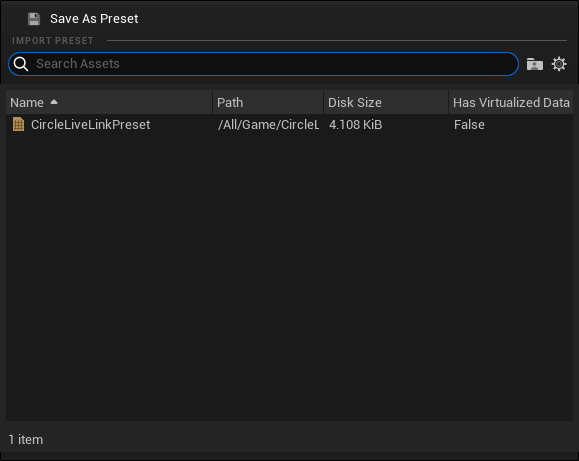
Task: Click the Import Preset section heading
Action: pos(53,41)
